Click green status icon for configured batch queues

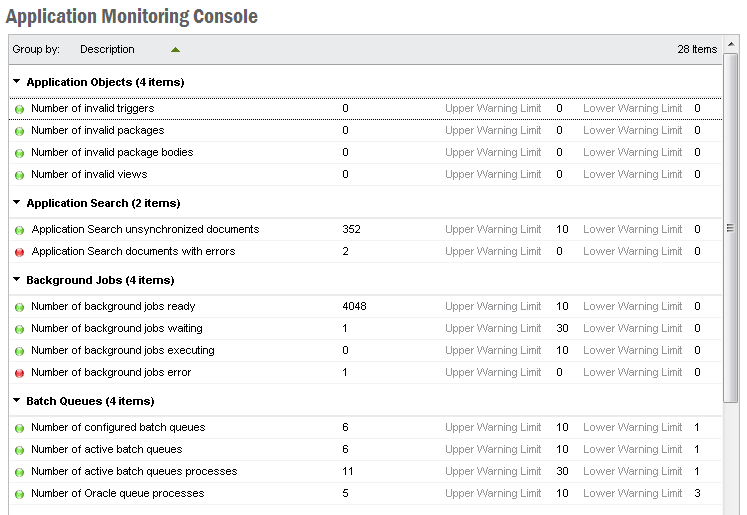(x=20, y=428)
